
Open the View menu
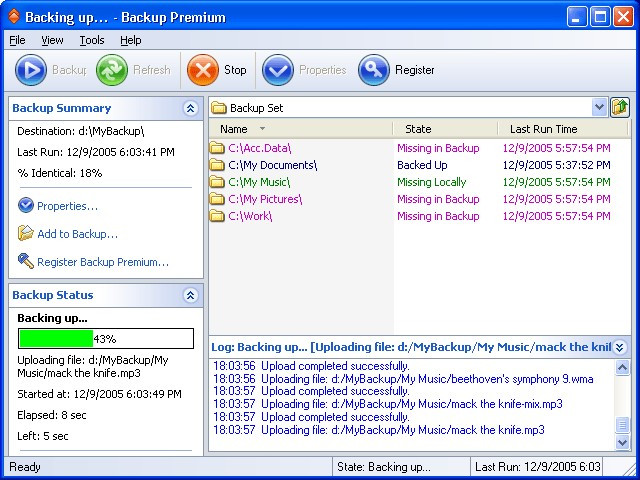[x=52, y=40]
